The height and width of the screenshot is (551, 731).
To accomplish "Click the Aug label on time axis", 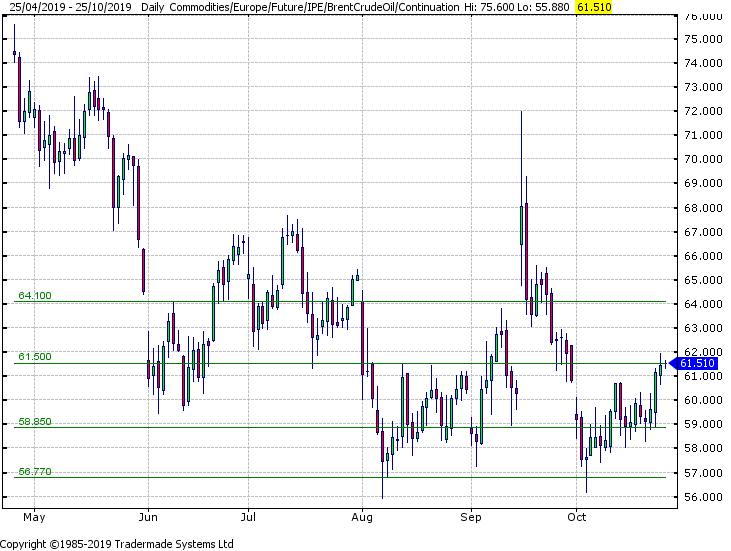I will pos(362,517).
